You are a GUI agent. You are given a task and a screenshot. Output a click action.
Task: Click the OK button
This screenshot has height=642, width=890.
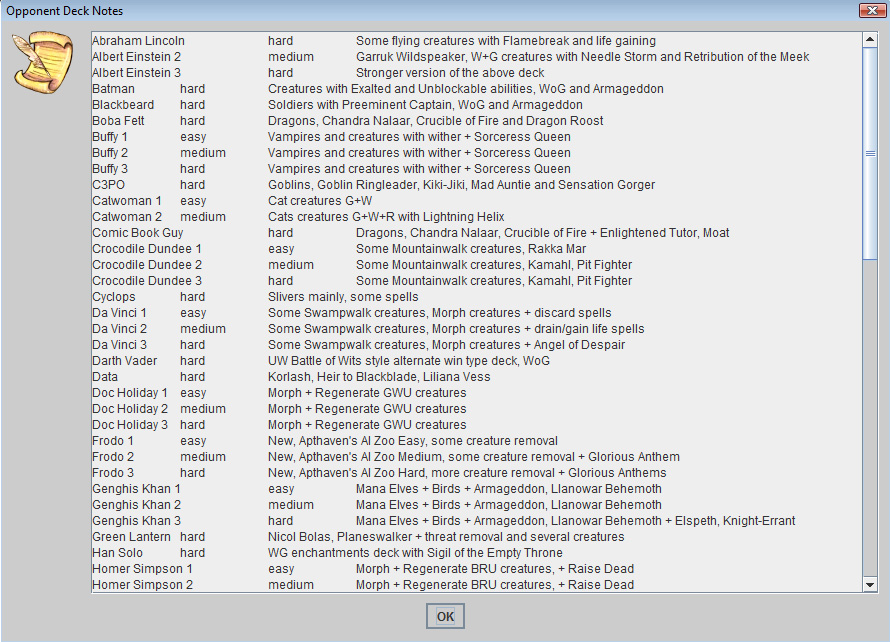445,616
